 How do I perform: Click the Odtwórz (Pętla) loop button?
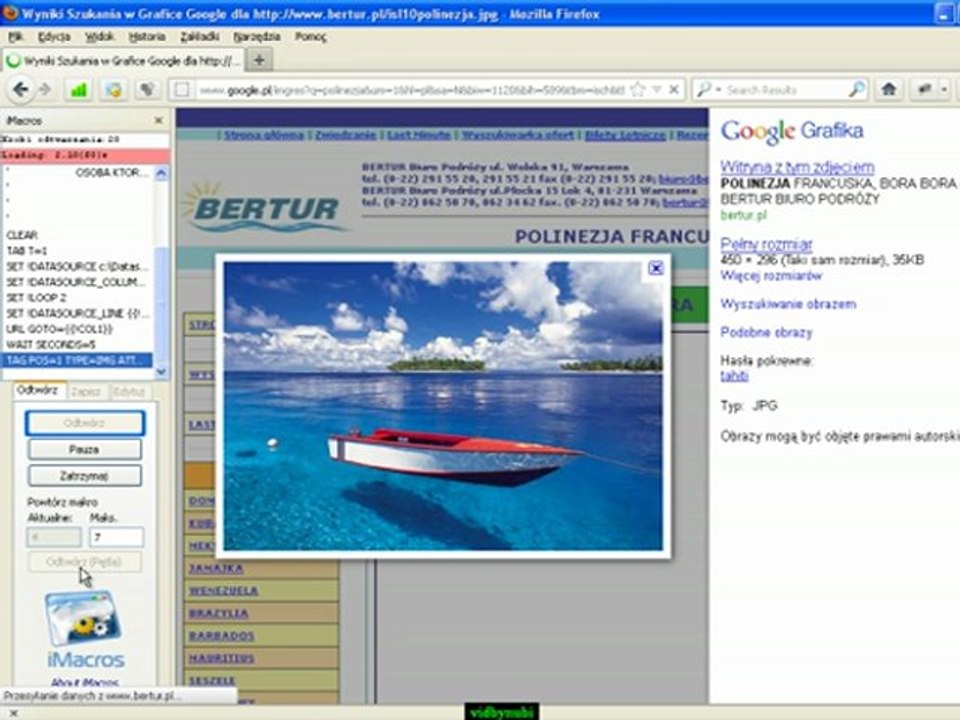coord(84,561)
